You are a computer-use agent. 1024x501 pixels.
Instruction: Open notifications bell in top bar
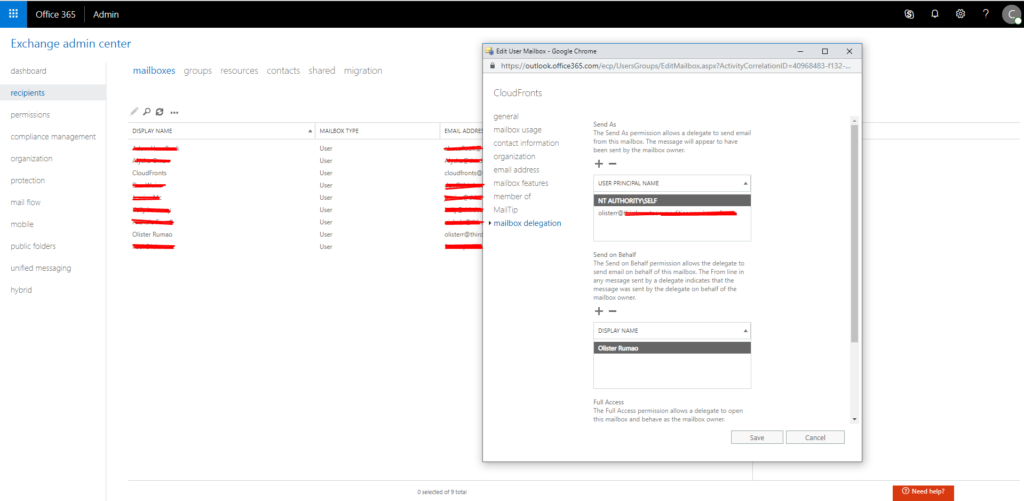click(935, 14)
